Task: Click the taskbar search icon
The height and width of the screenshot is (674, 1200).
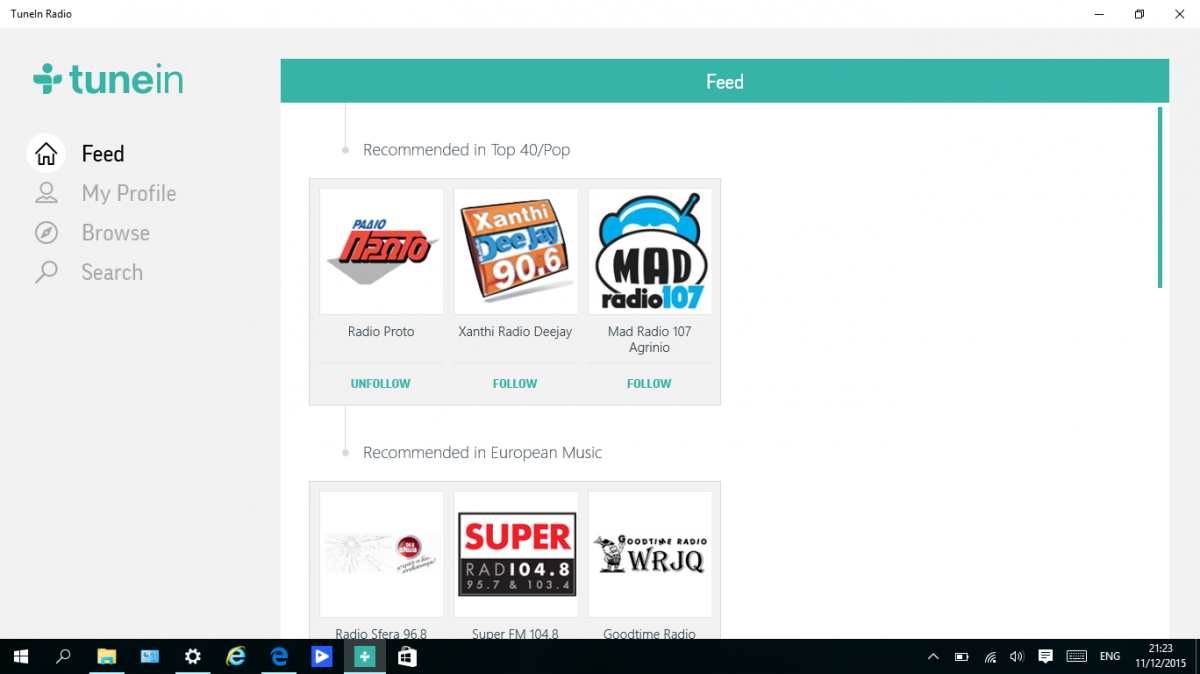Action: click(x=63, y=657)
